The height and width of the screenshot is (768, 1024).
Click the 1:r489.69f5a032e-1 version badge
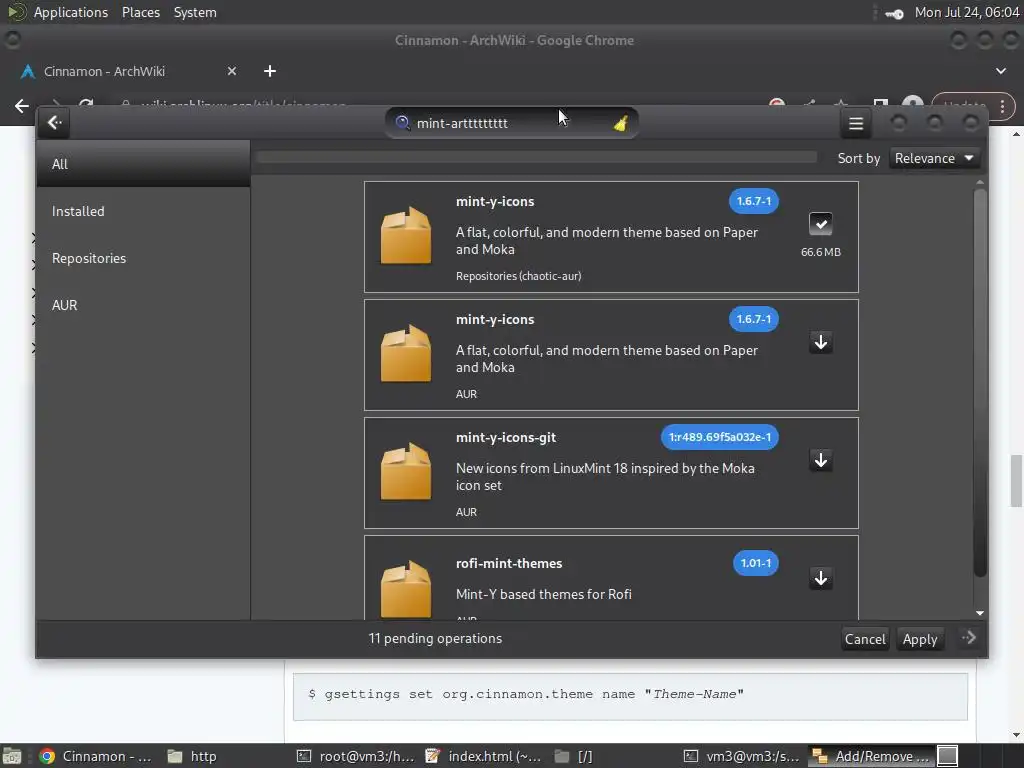[720, 437]
